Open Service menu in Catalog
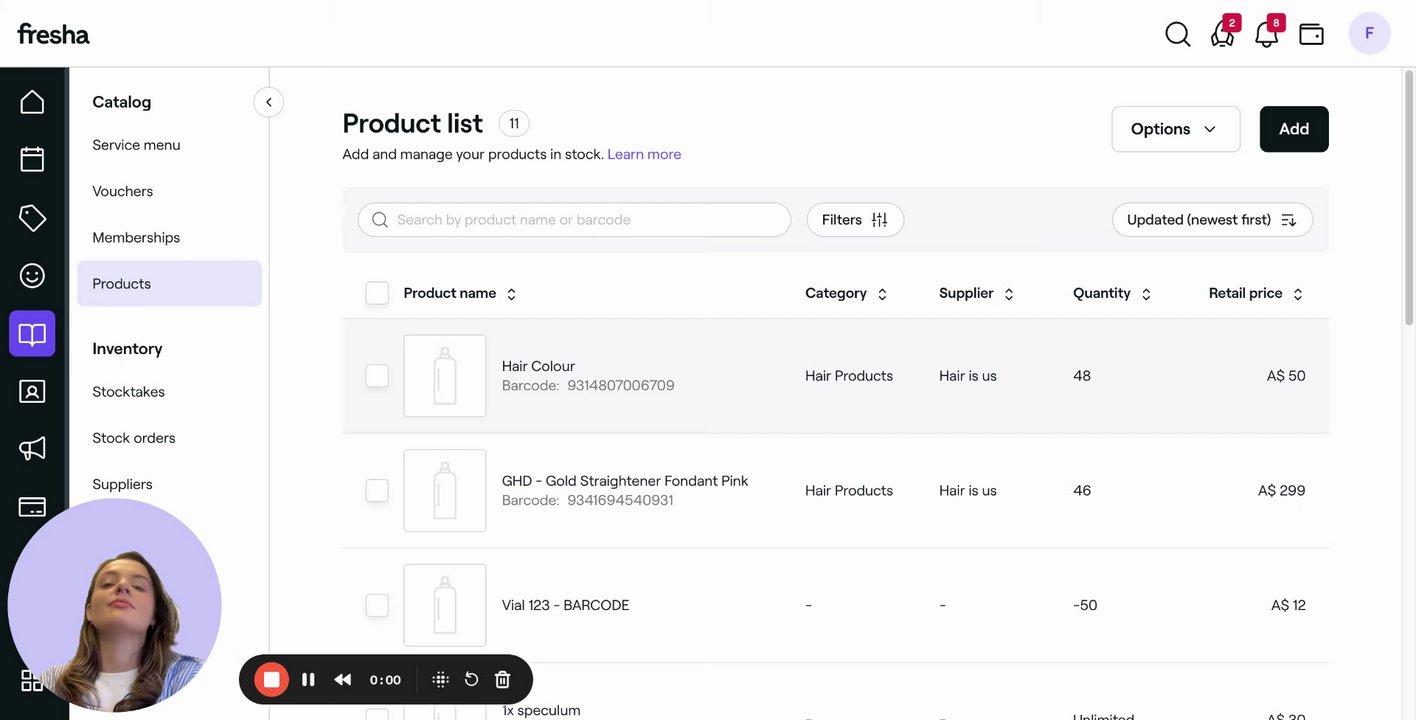The image size is (1416, 720). pos(136,145)
